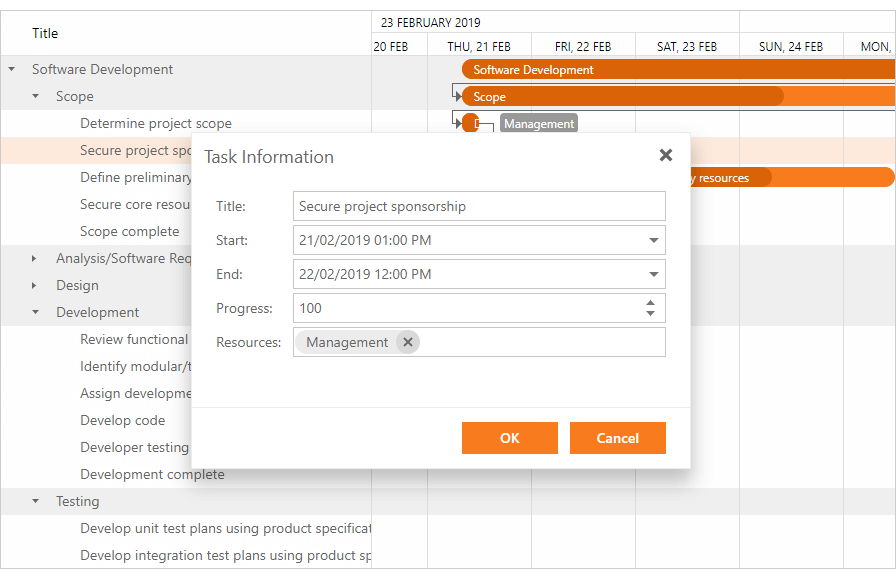Edit the Title text field
Viewport: 896px width, 579px height.
tap(478, 206)
